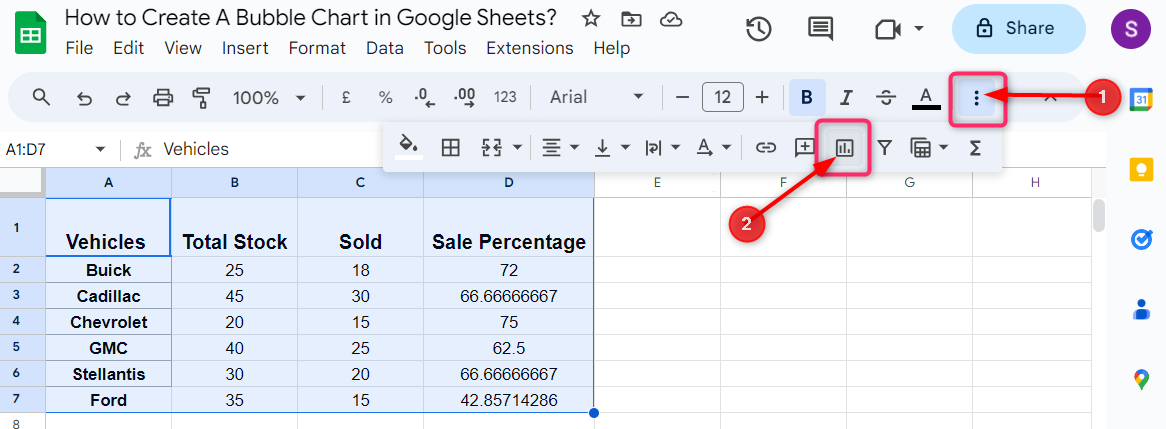Click the Share button
1166x429 pixels.
1018,28
